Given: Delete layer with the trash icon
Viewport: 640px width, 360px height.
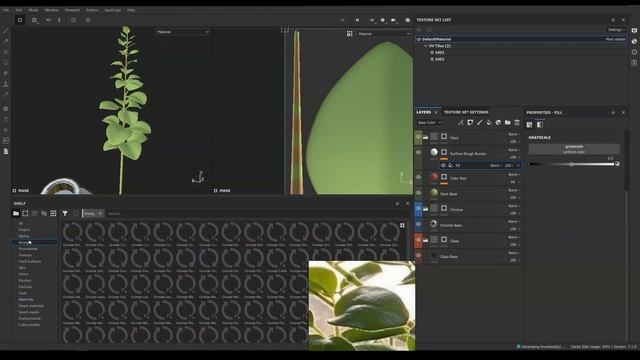Looking at the screenshot, I should (x=517, y=122).
